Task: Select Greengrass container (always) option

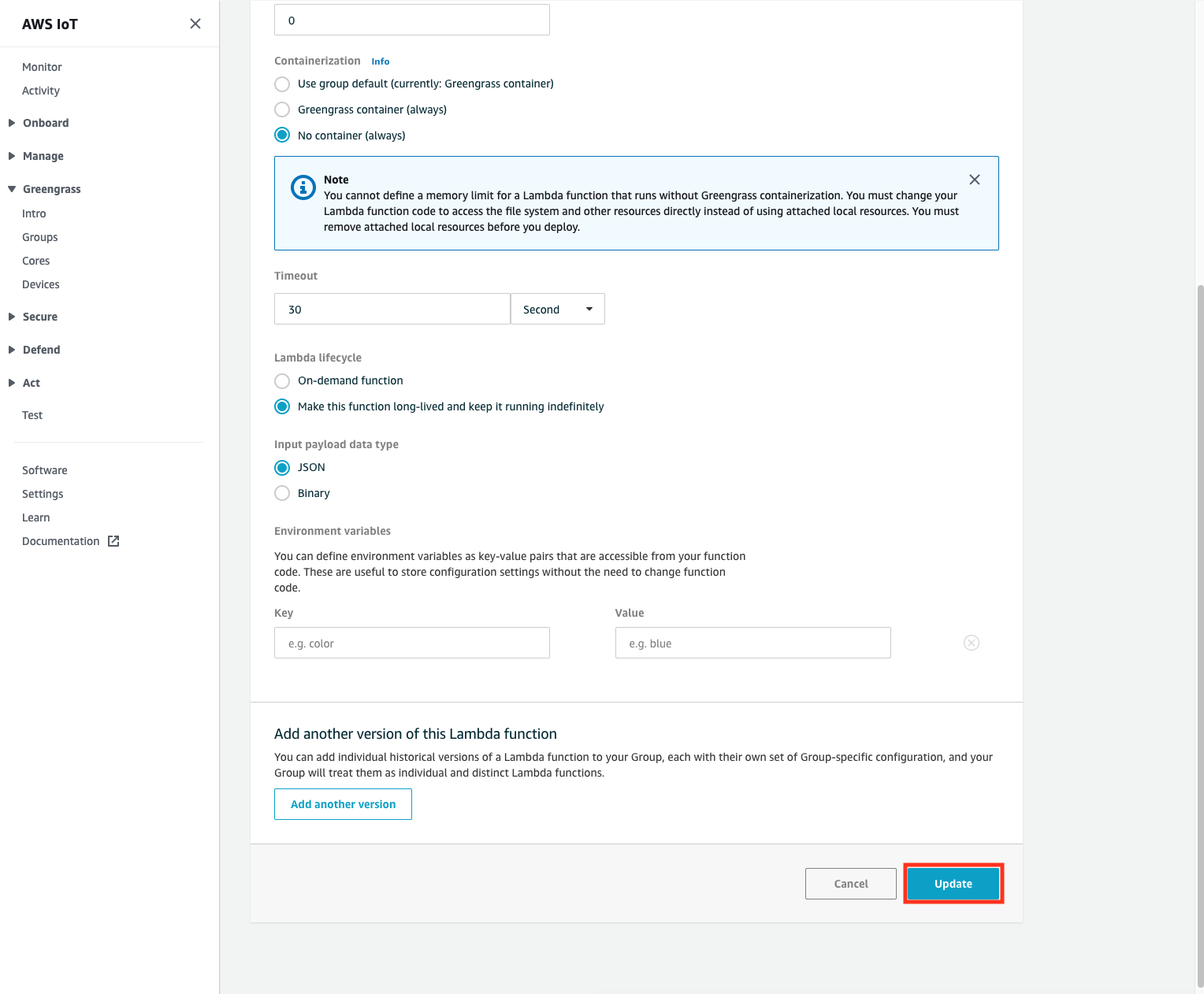Action: pos(282,109)
